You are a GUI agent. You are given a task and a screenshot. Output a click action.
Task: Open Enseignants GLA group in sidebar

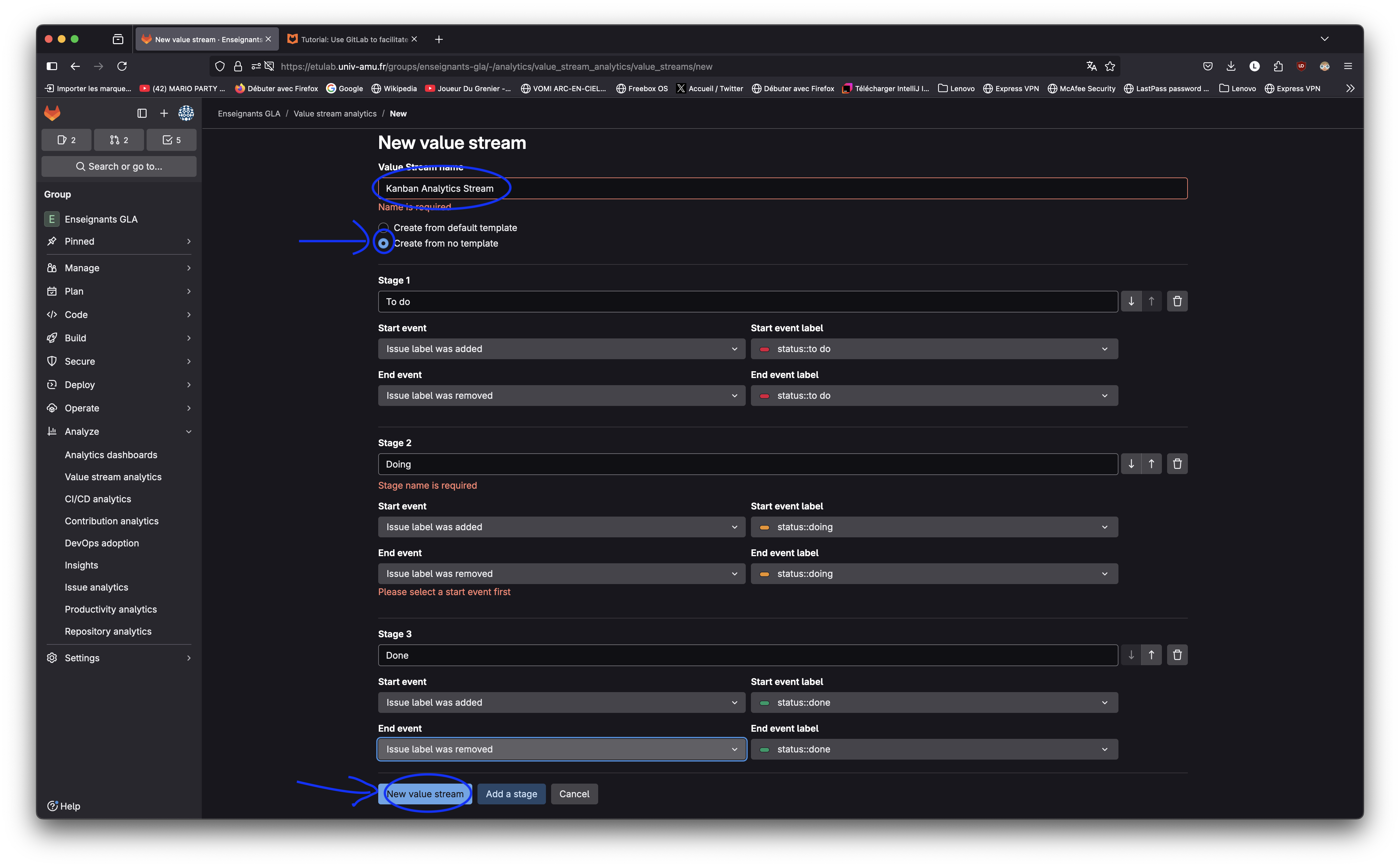click(x=119, y=219)
